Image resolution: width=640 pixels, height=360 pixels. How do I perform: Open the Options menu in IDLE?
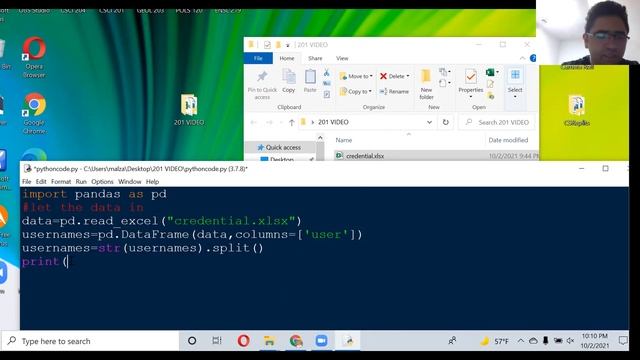point(102,182)
